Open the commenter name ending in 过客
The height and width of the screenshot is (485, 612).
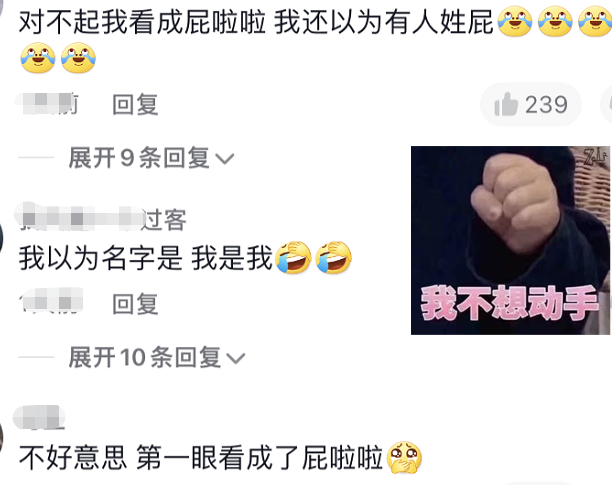pos(100,219)
